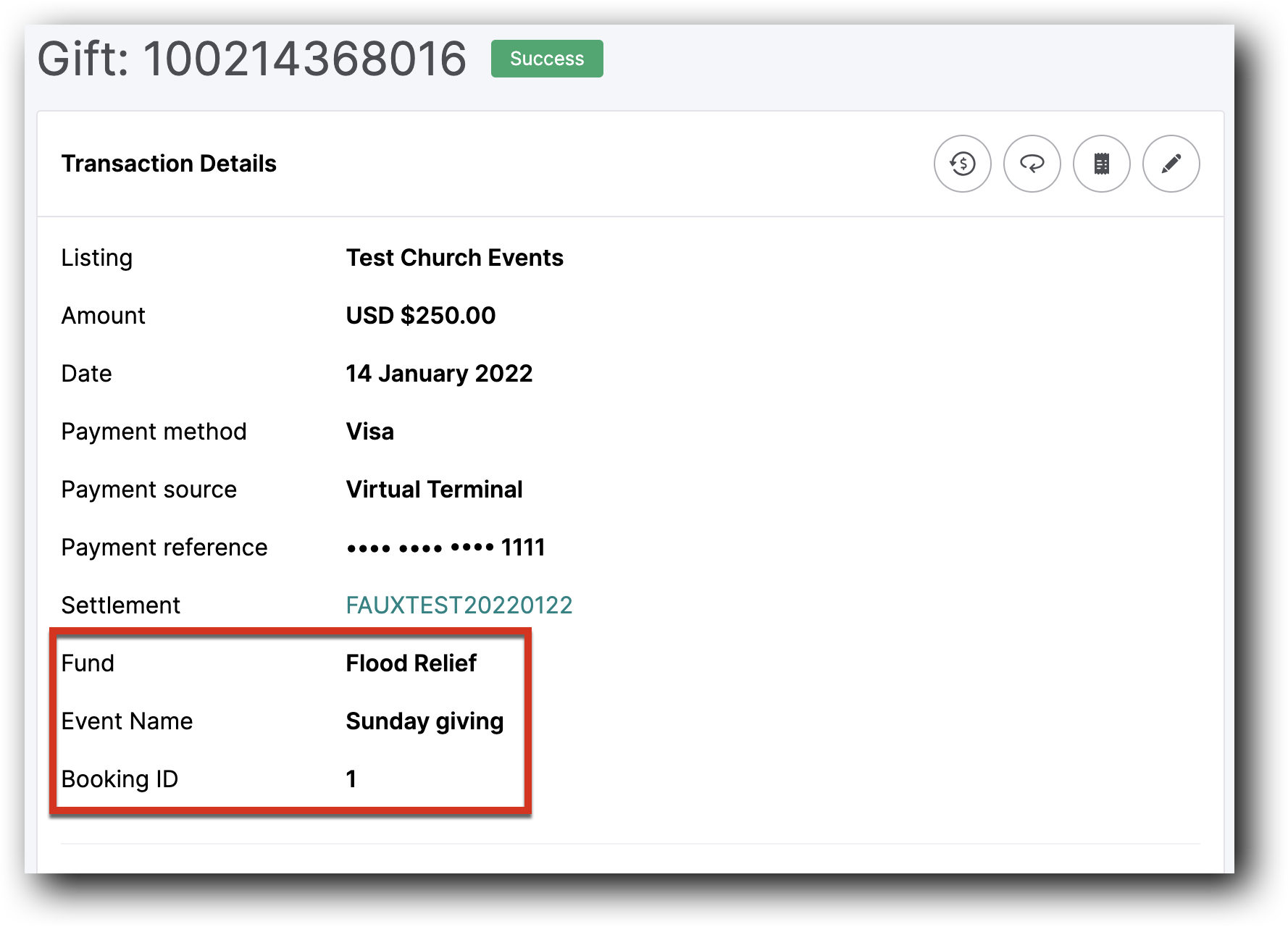The image size is (1288, 927).
Task: Click the USD $250.00 amount
Action: point(420,315)
